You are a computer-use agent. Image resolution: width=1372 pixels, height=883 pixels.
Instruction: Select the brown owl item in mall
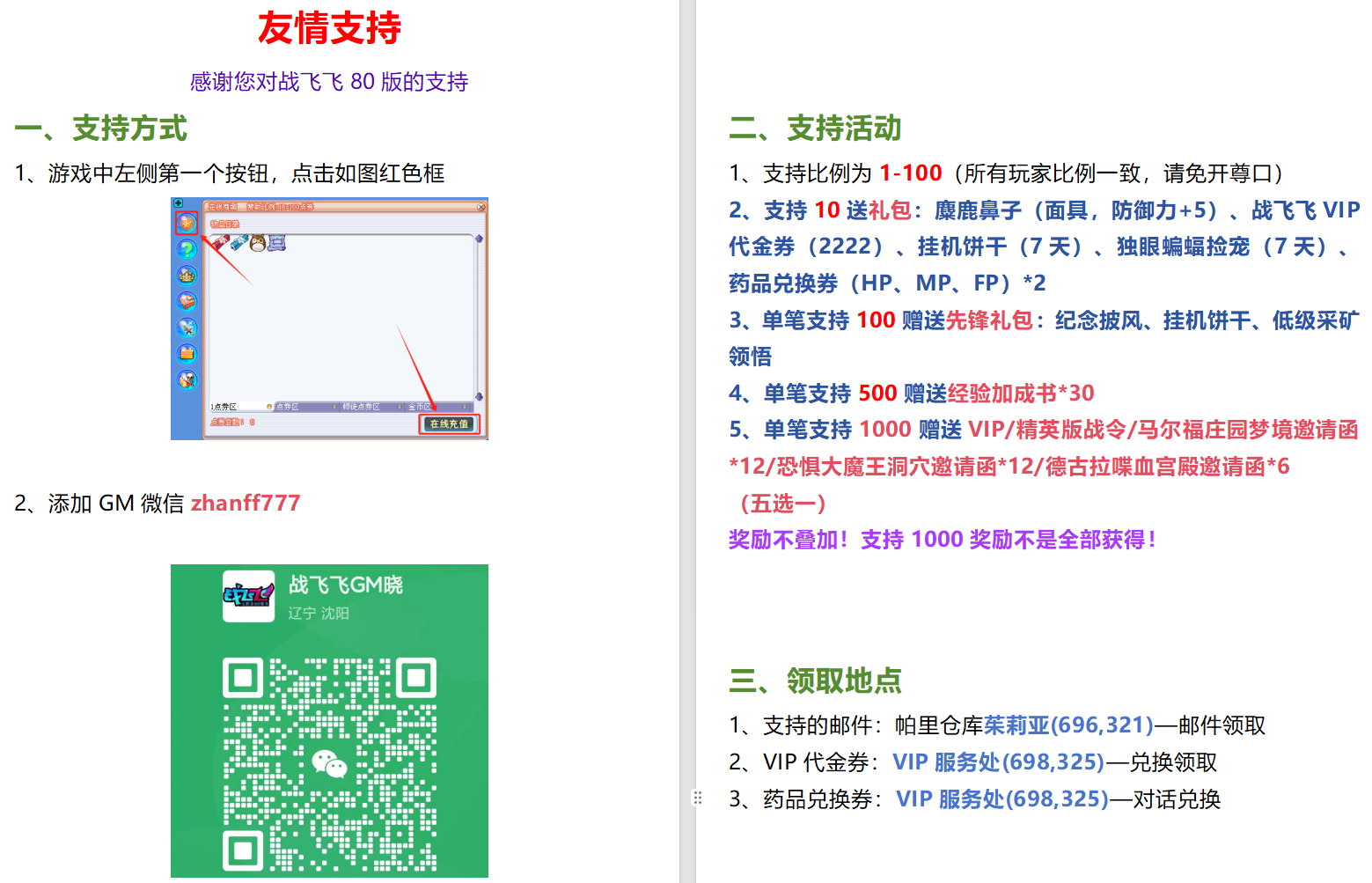pyautogui.click(x=258, y=243)
